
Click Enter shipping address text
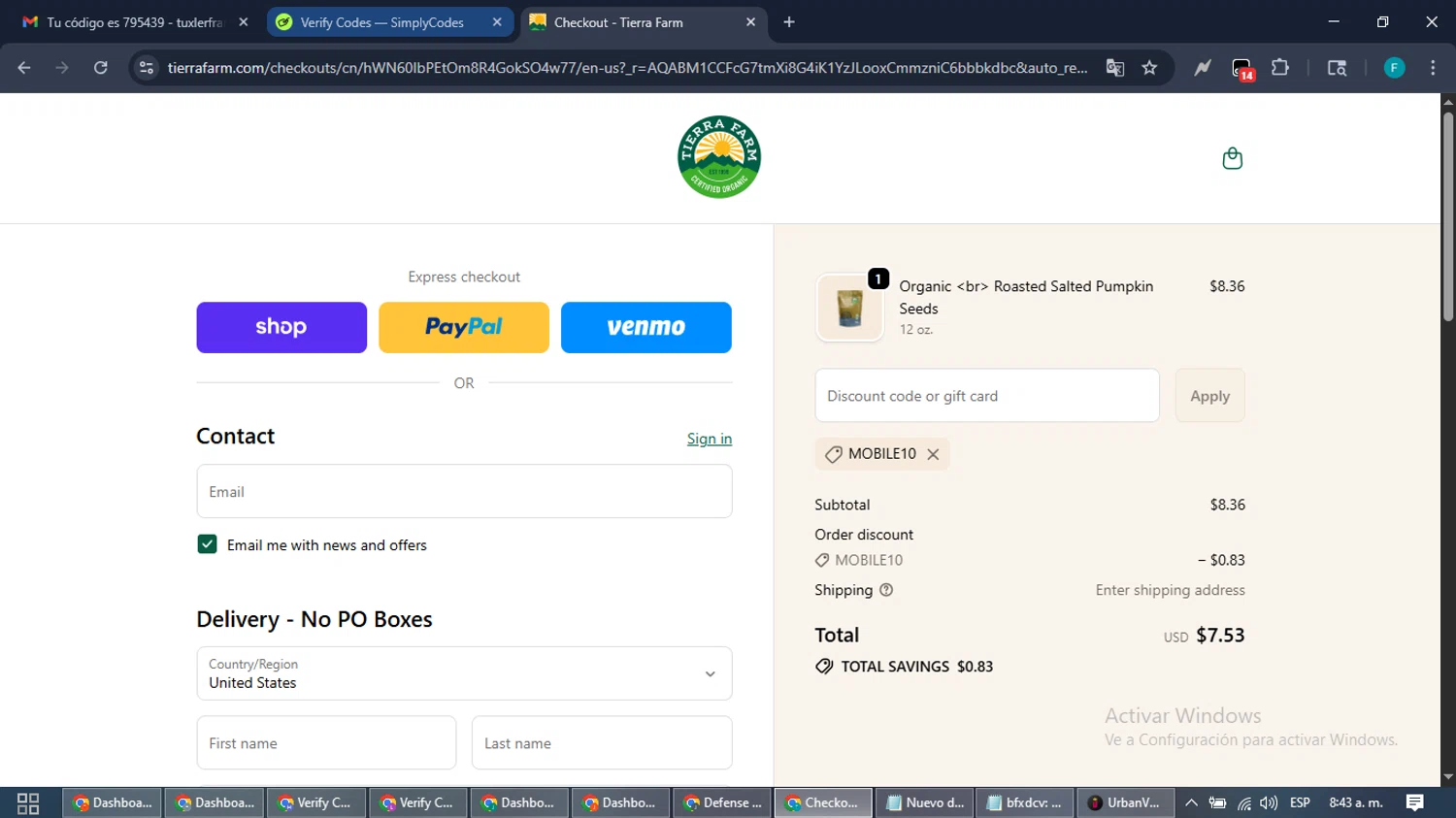tap(1170, 590)
